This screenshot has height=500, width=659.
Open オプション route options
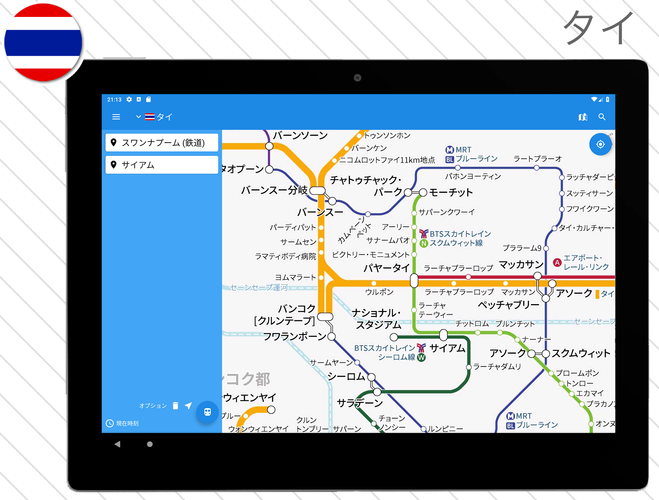coord(153,405)
